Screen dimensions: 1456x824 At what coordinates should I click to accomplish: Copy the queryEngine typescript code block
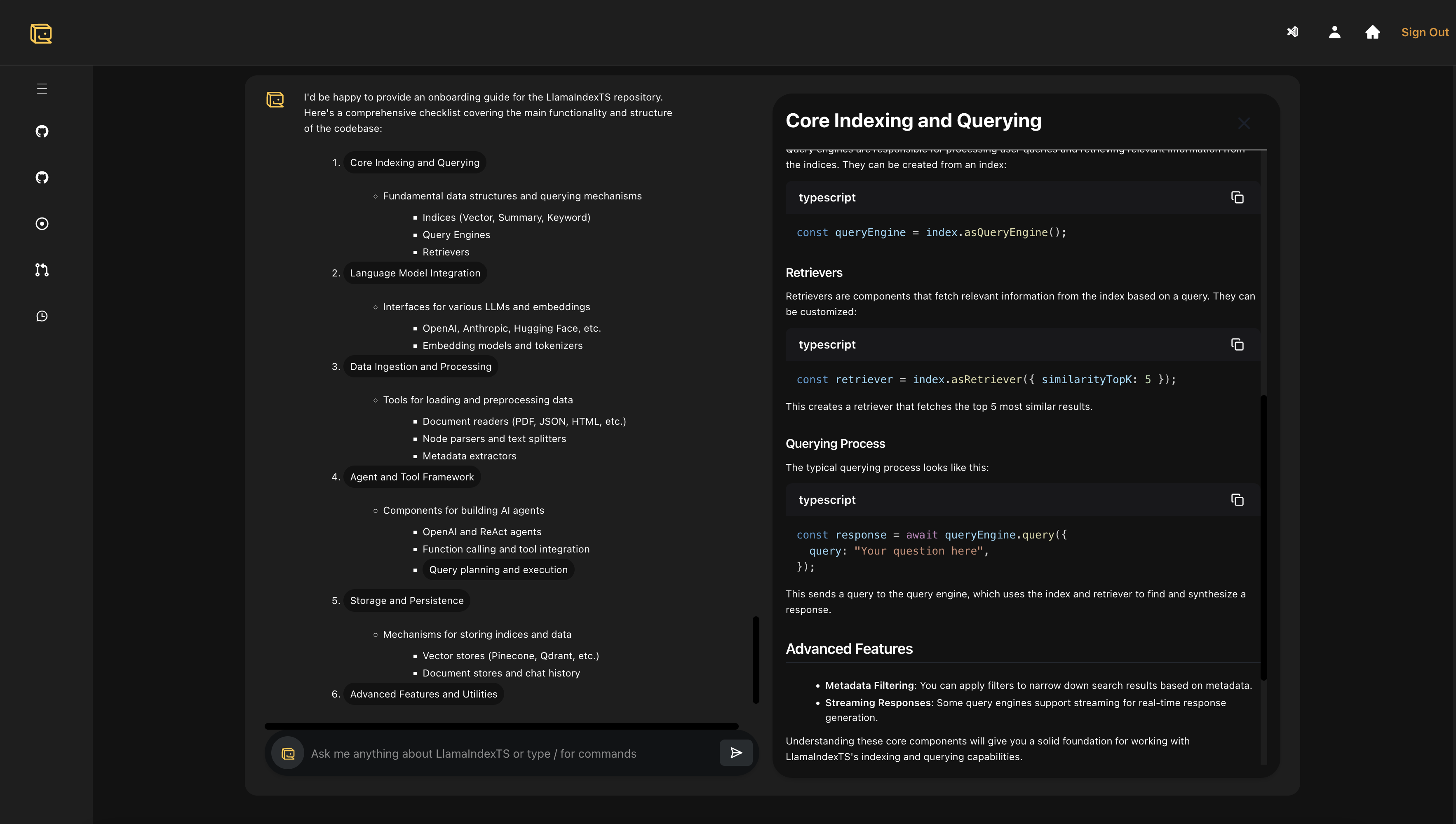(1238, 197)
